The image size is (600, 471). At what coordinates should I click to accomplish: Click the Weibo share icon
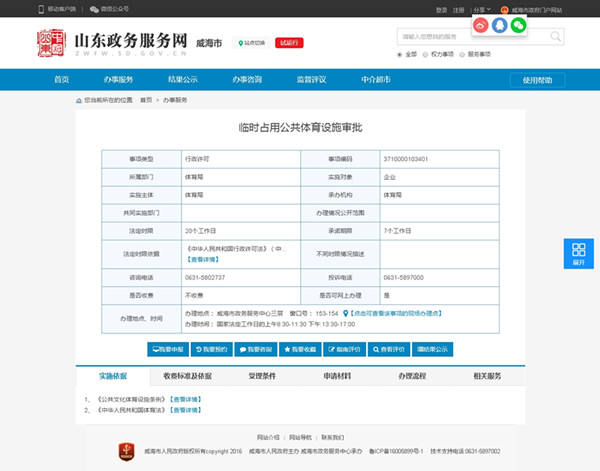pyautogui.click(x=481, y=25)
